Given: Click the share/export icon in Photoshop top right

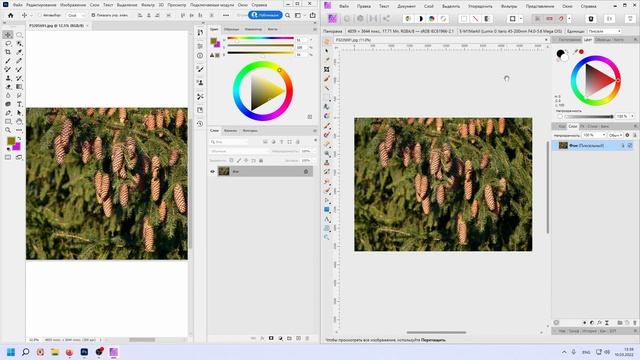Looking at the screenshot, I should (x=313, y=15).
